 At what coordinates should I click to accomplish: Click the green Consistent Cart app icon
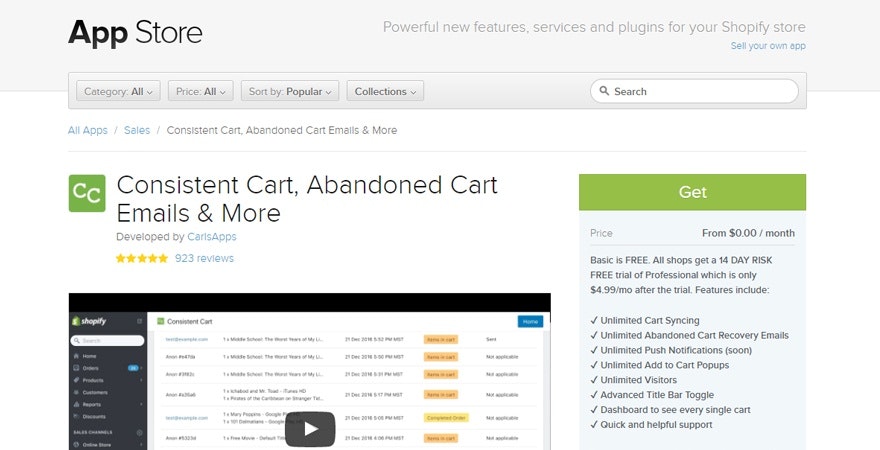click(x=86, y=193)
